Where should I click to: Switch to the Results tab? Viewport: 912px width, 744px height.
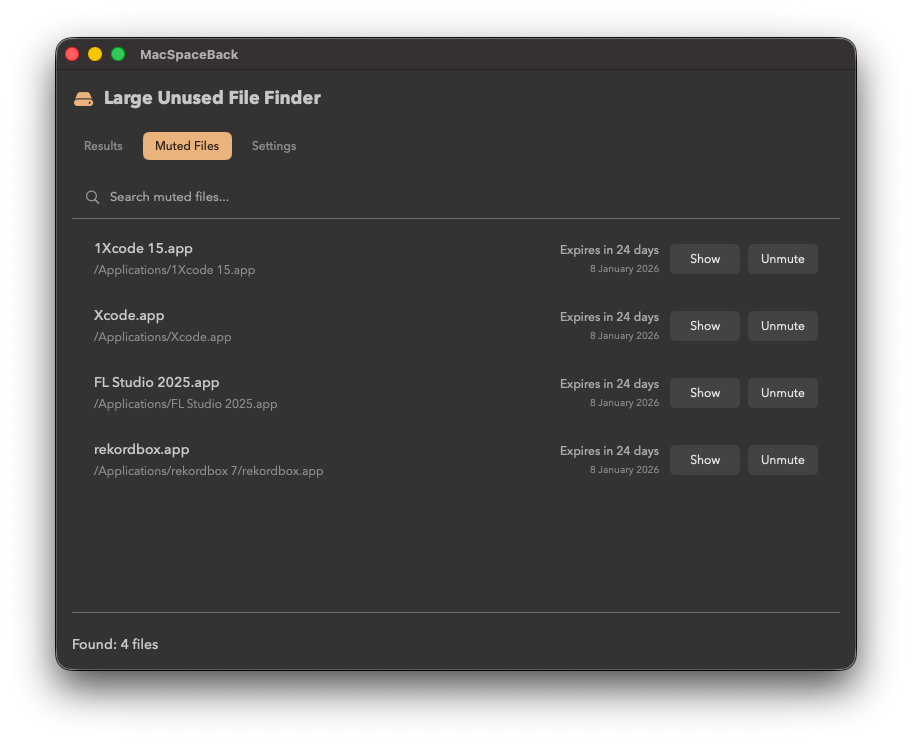[103, 146]
